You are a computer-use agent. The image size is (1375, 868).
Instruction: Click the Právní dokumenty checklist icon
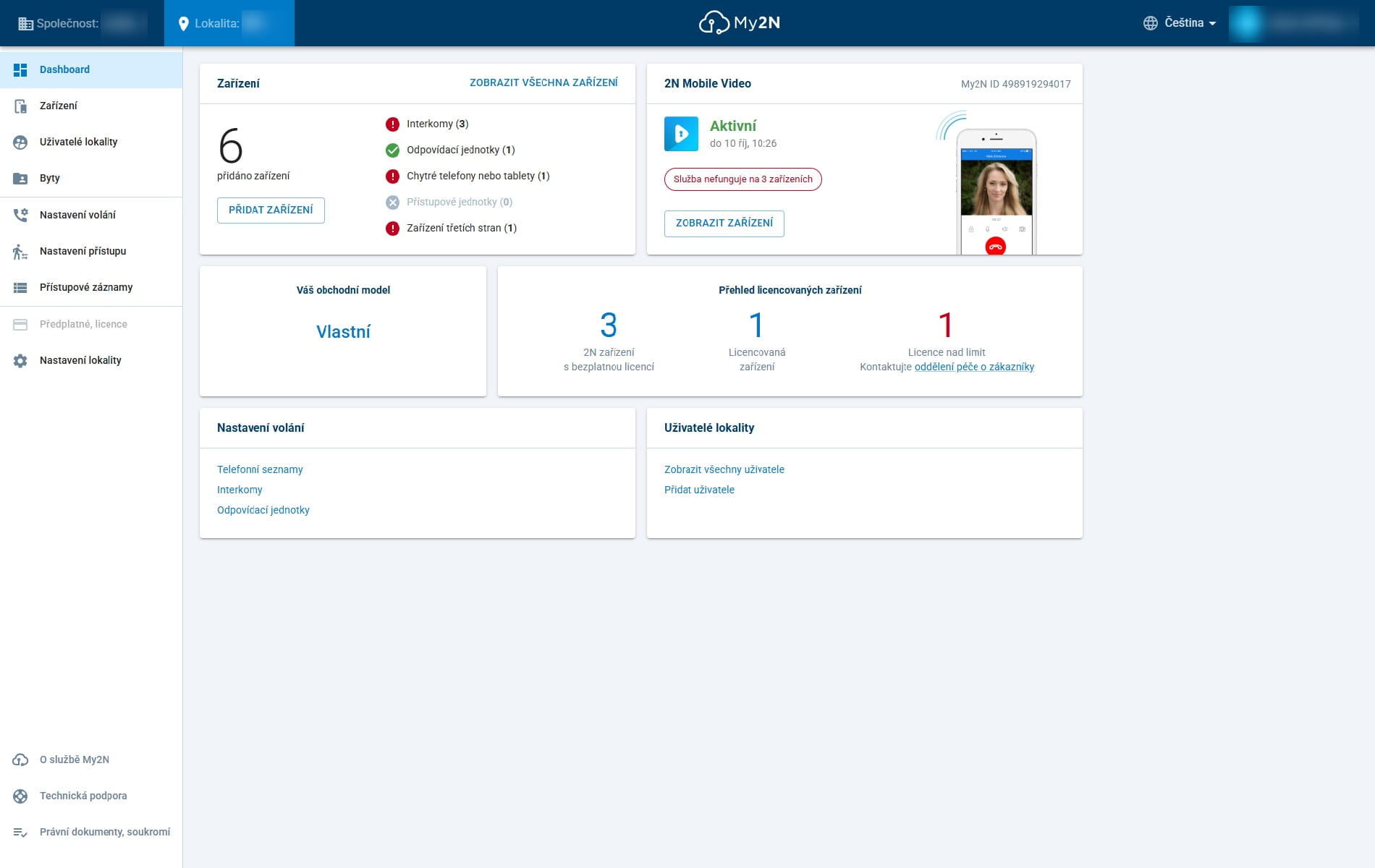click(x=20, y=832)
